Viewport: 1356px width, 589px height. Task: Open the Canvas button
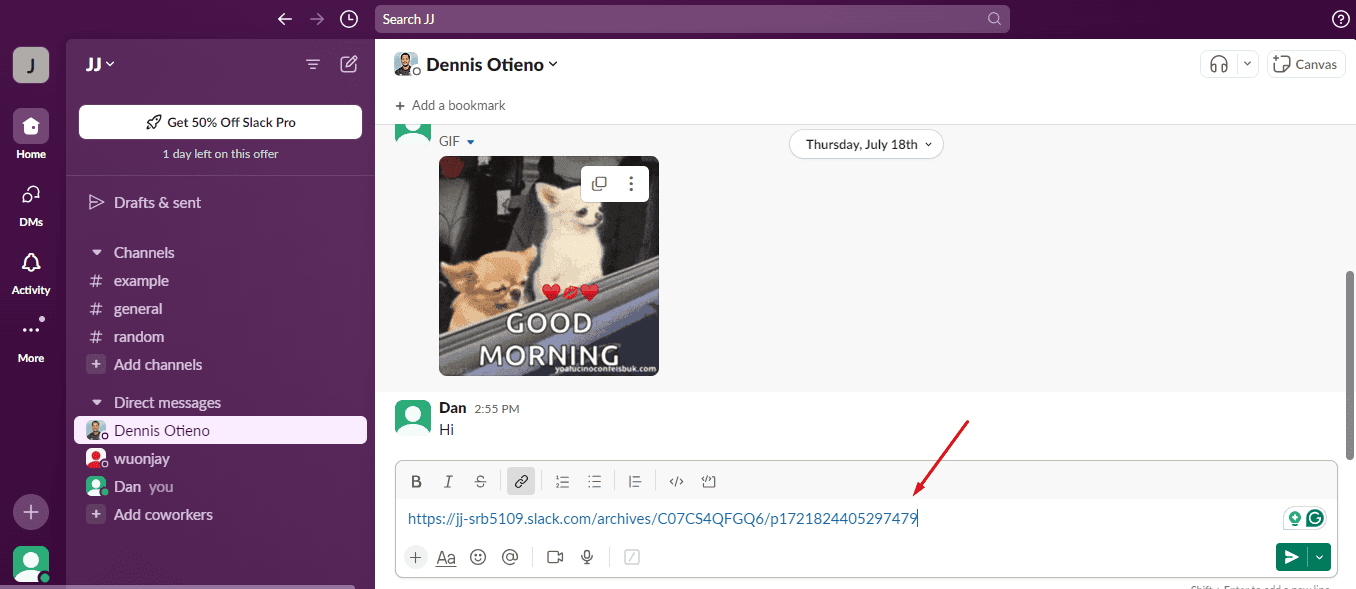pos(1306,64)
